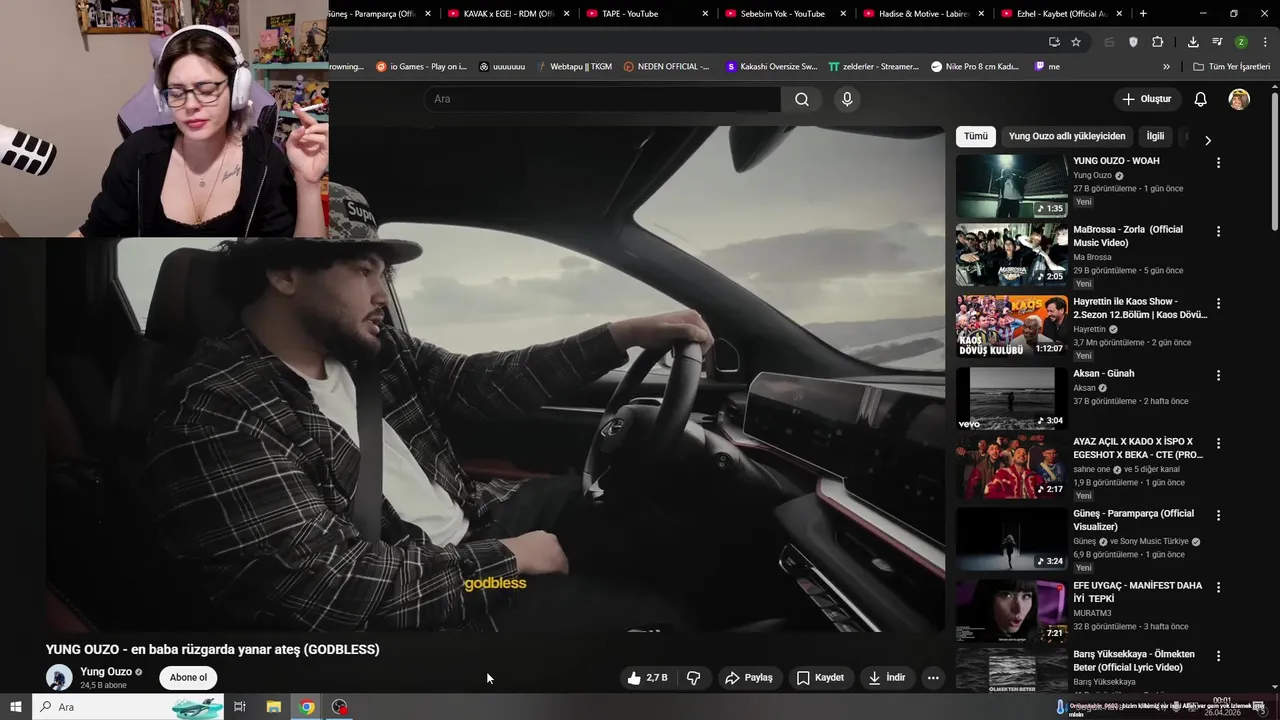1280x720 pixels.
Task: Open the io Games bookmark
Action: point(421,67)
